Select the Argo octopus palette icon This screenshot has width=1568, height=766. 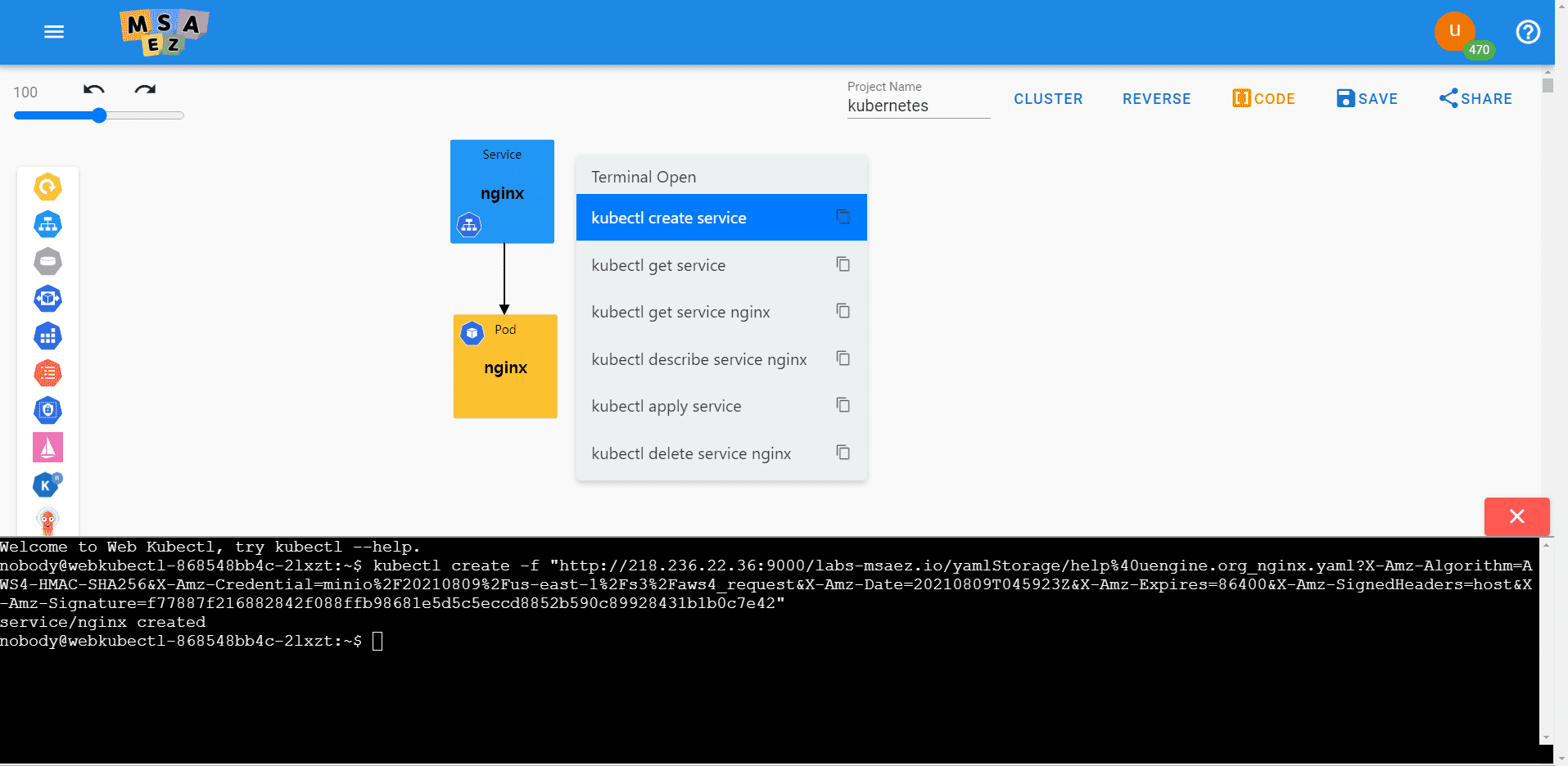(47, 520)
